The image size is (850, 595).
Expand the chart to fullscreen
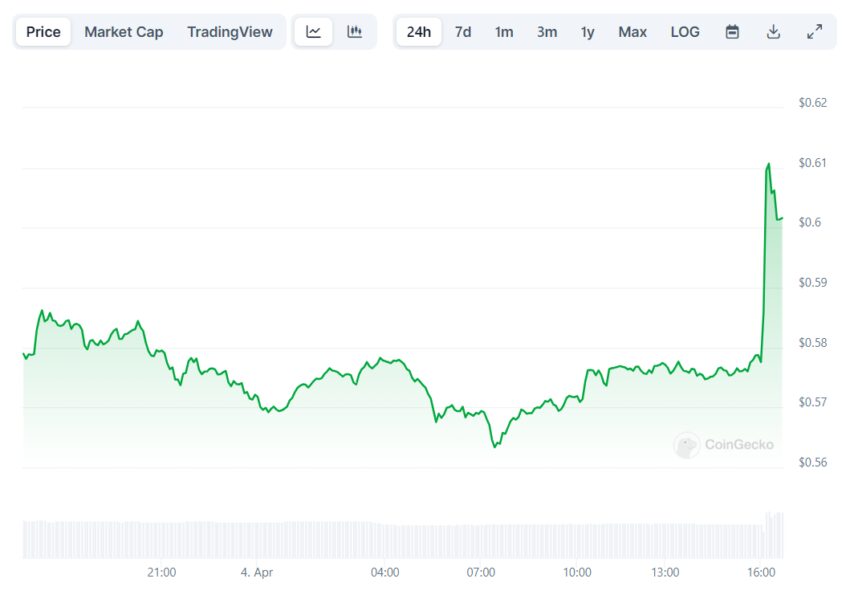[x=814, y=32]
